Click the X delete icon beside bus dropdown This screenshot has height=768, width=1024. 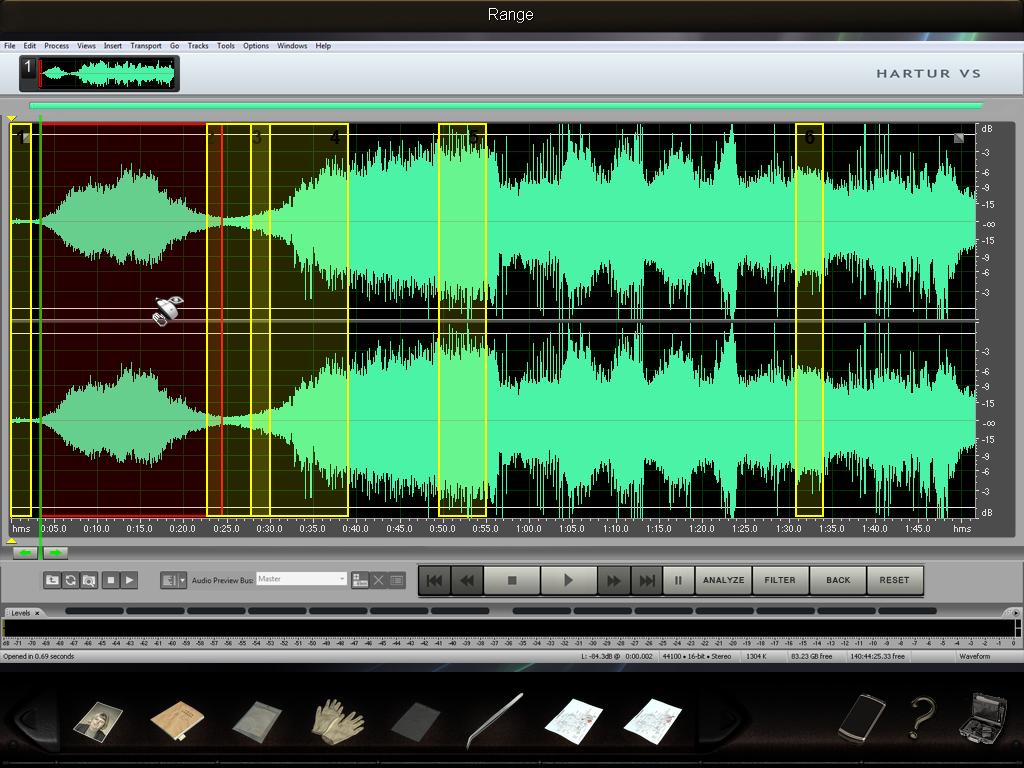379,580
